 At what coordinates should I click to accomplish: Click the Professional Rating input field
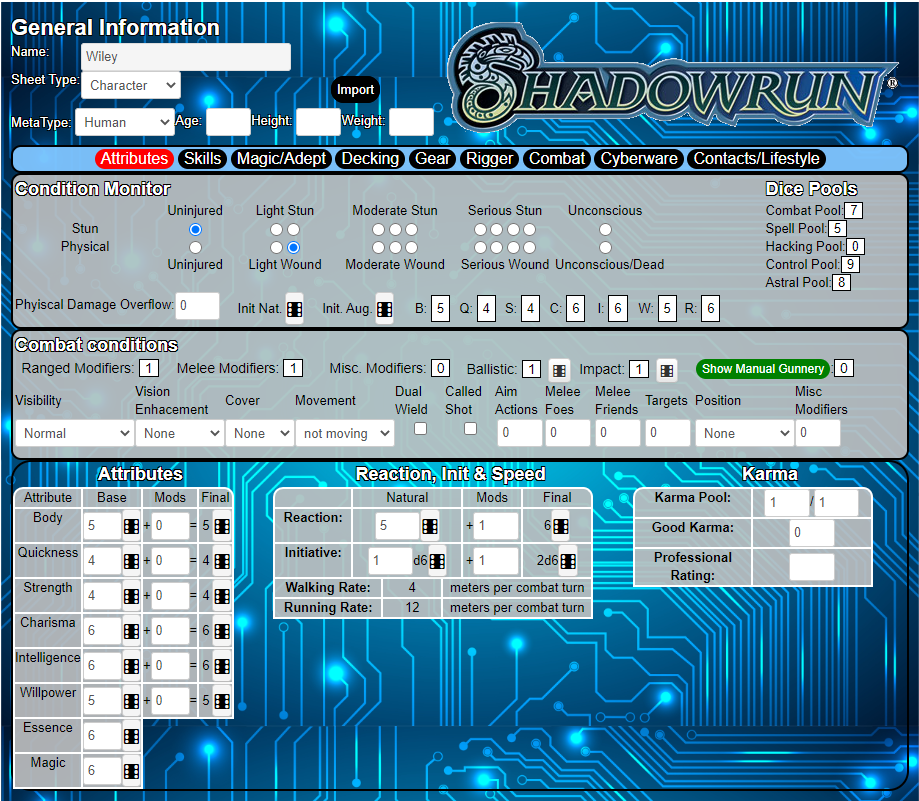tap(812, 567)
